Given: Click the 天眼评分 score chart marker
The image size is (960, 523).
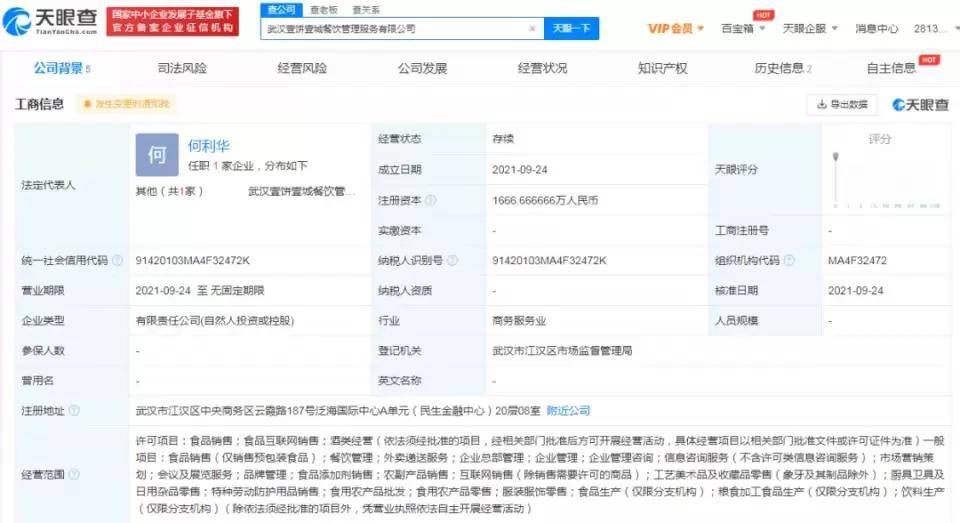Looking at the screenshot, I should [835, 157].
